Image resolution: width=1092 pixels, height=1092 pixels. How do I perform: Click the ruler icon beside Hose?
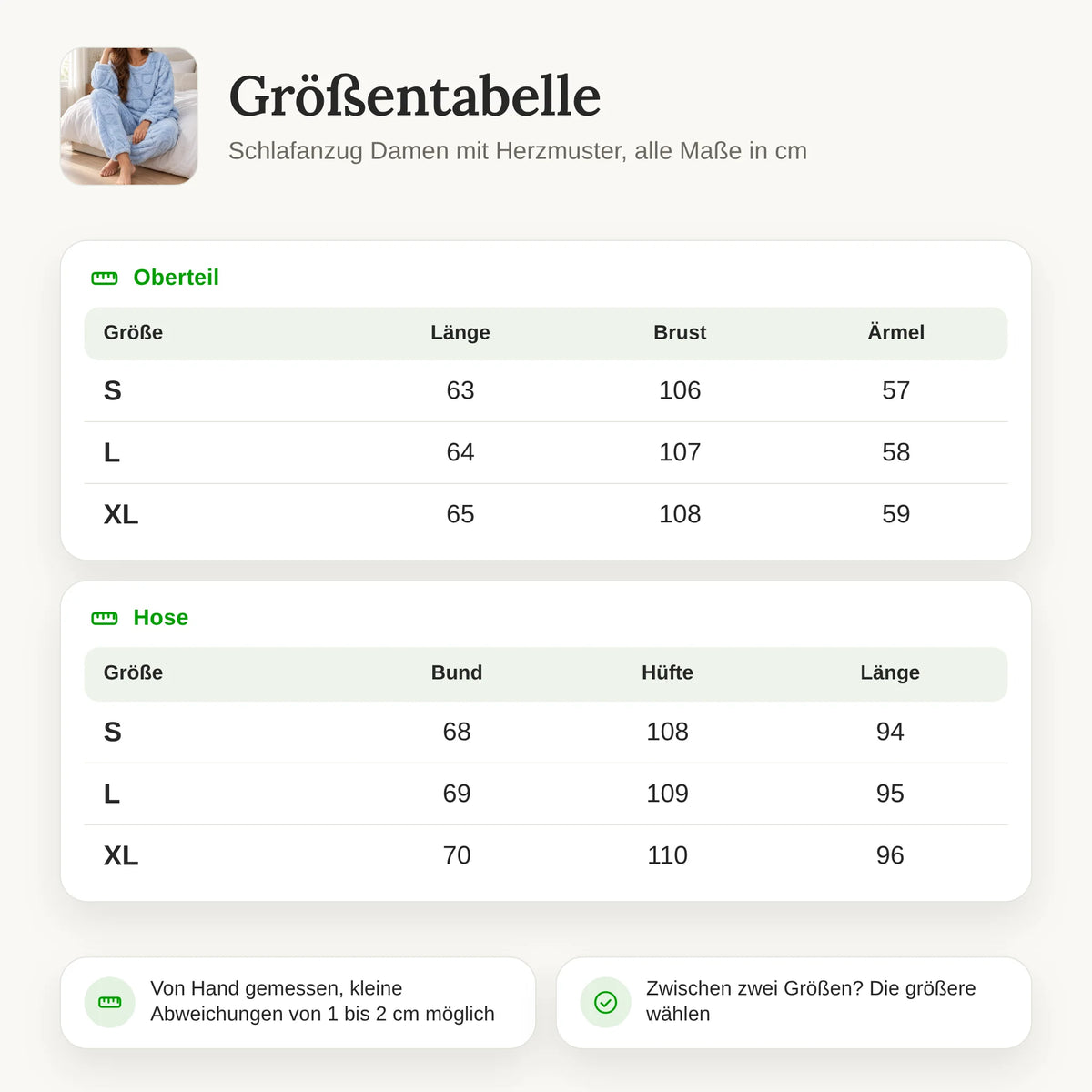pos(105,618)
